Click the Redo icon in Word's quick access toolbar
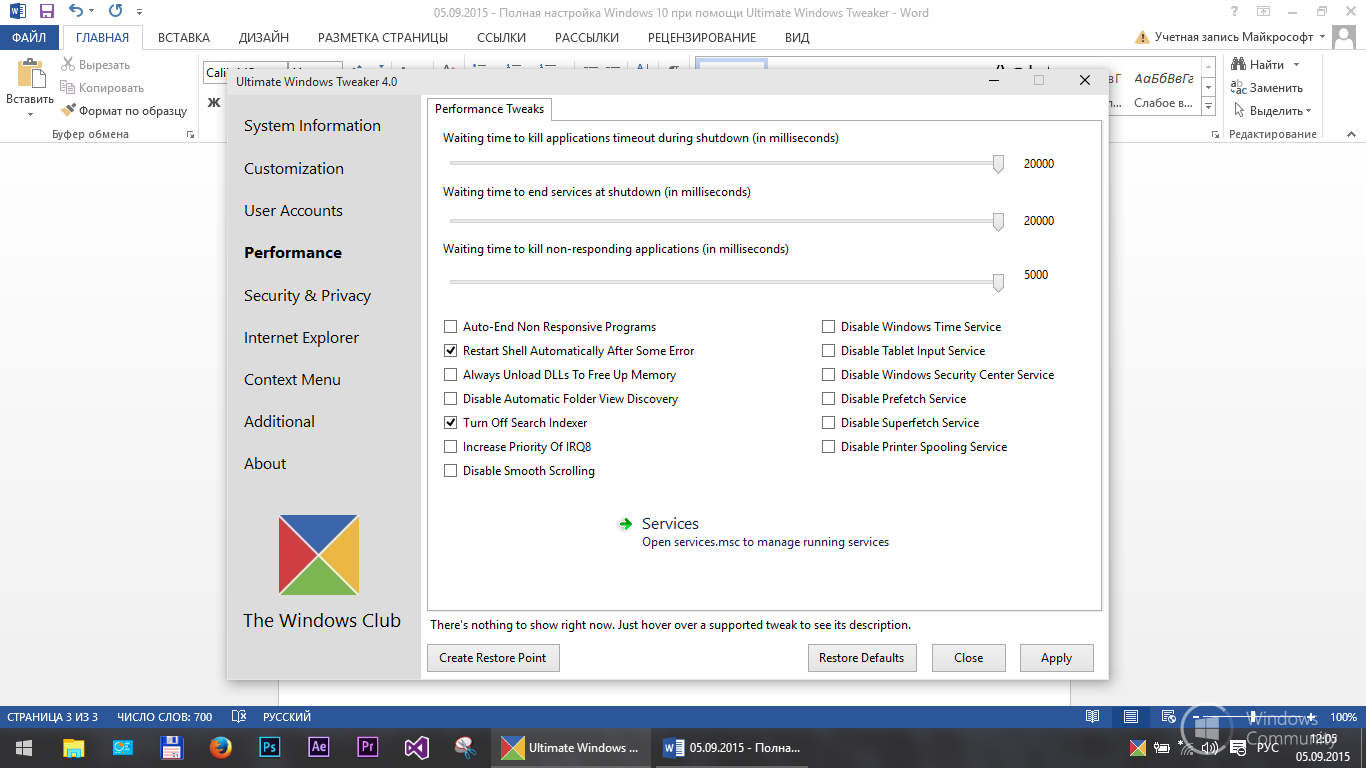This screenshot has height=768, width=1366. coord(115,12)
